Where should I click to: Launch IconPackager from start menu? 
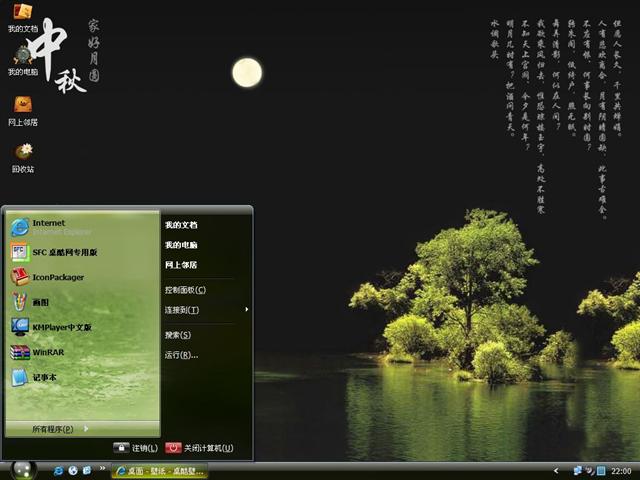pyautogui.click(x=47, y=277)
